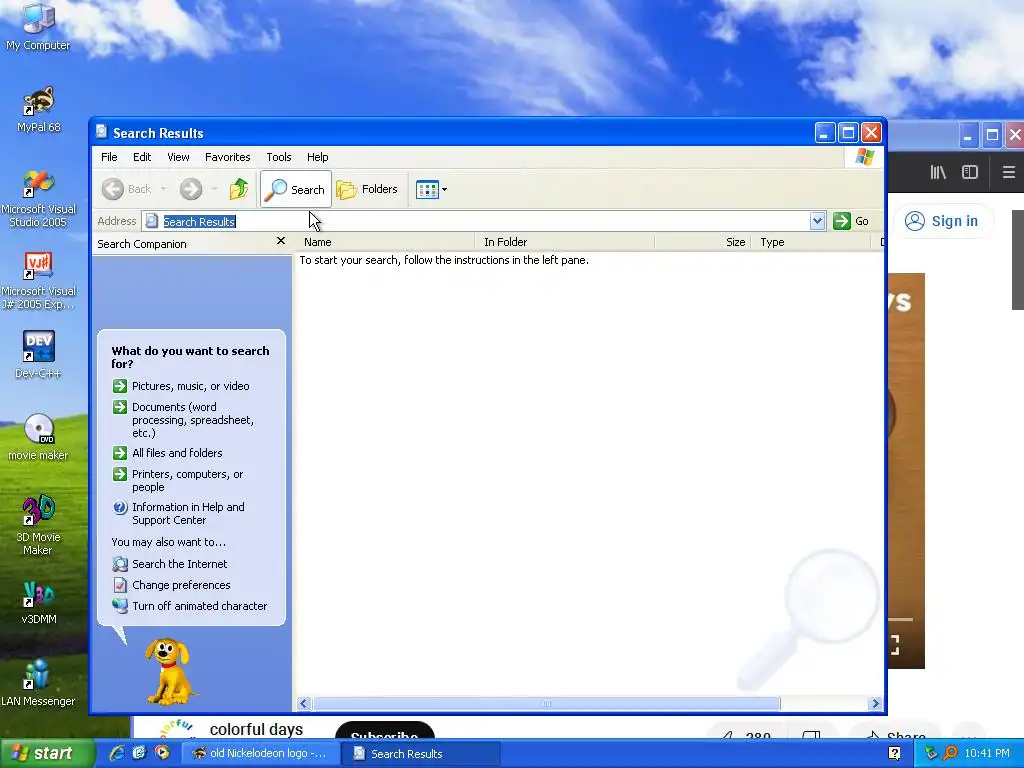Open the browser library icon
This screenshot has height=768, width=1024.
click(x=938, y=172)
